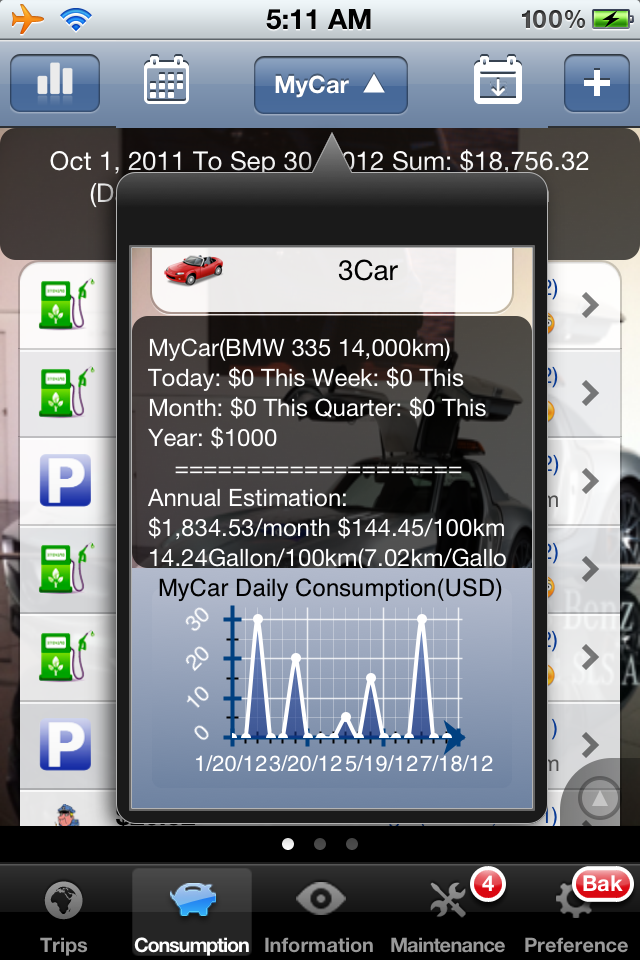Add a new consumption record

click(596, 83)
